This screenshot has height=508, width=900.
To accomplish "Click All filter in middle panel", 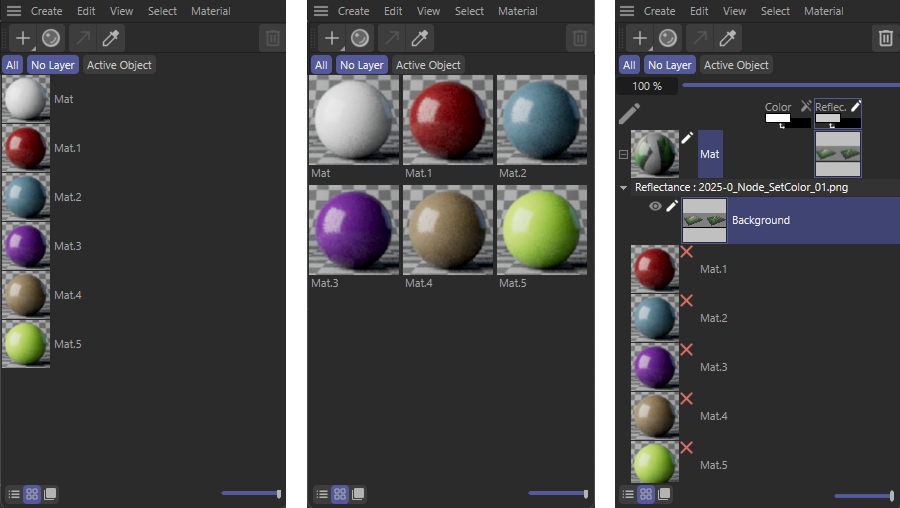I will pyautogui.click(x=321, y=65).
